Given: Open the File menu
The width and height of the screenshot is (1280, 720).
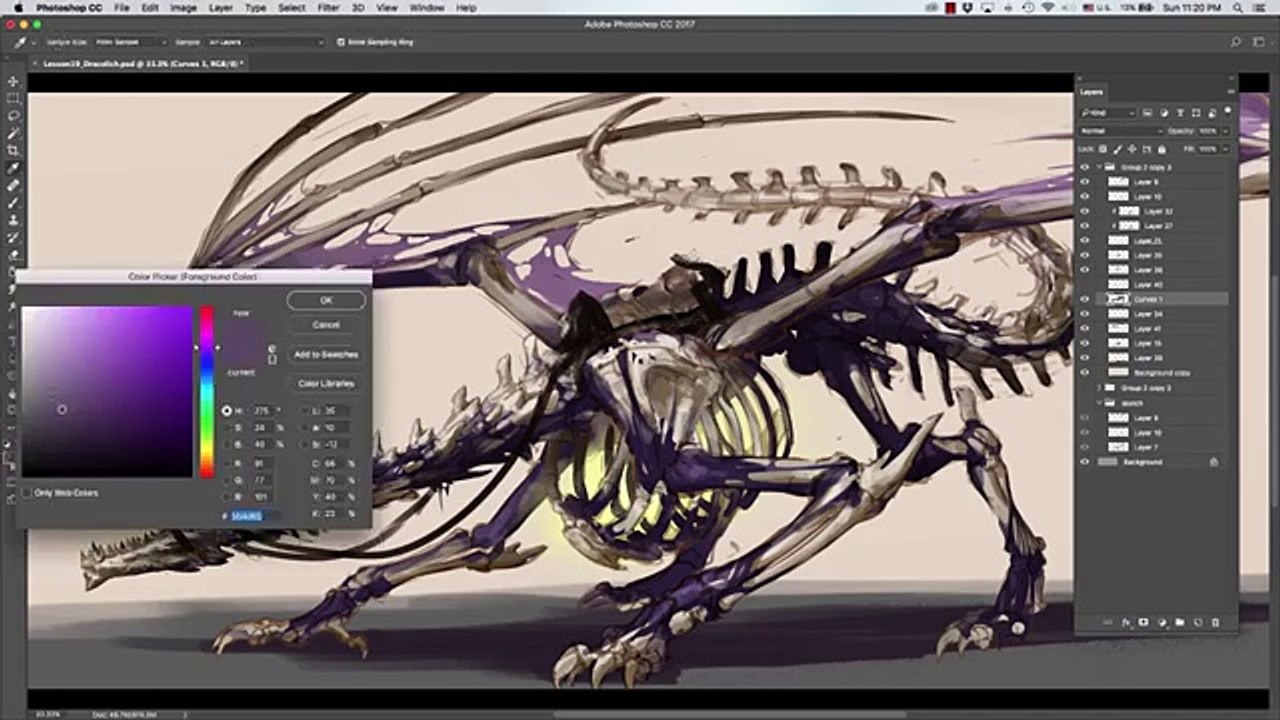Looking at the screenshot, I should click(122, 8).
